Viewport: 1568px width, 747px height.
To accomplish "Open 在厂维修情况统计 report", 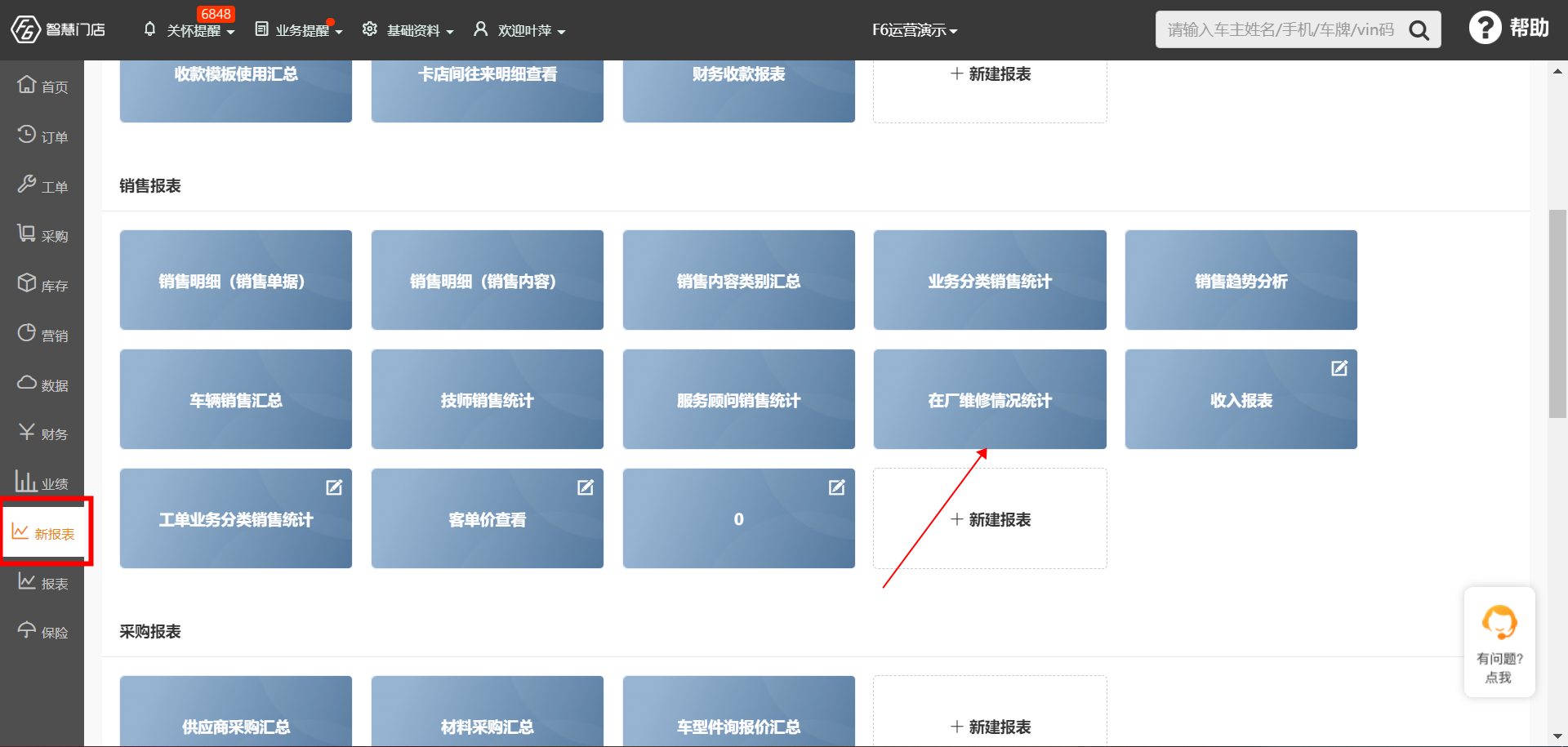I will pyautogui.click(x=990, y=399).
